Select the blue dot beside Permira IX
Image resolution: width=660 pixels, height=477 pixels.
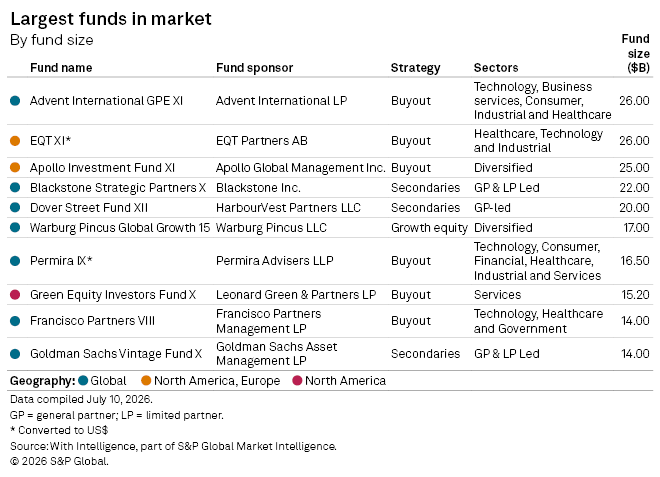(15, 261)
